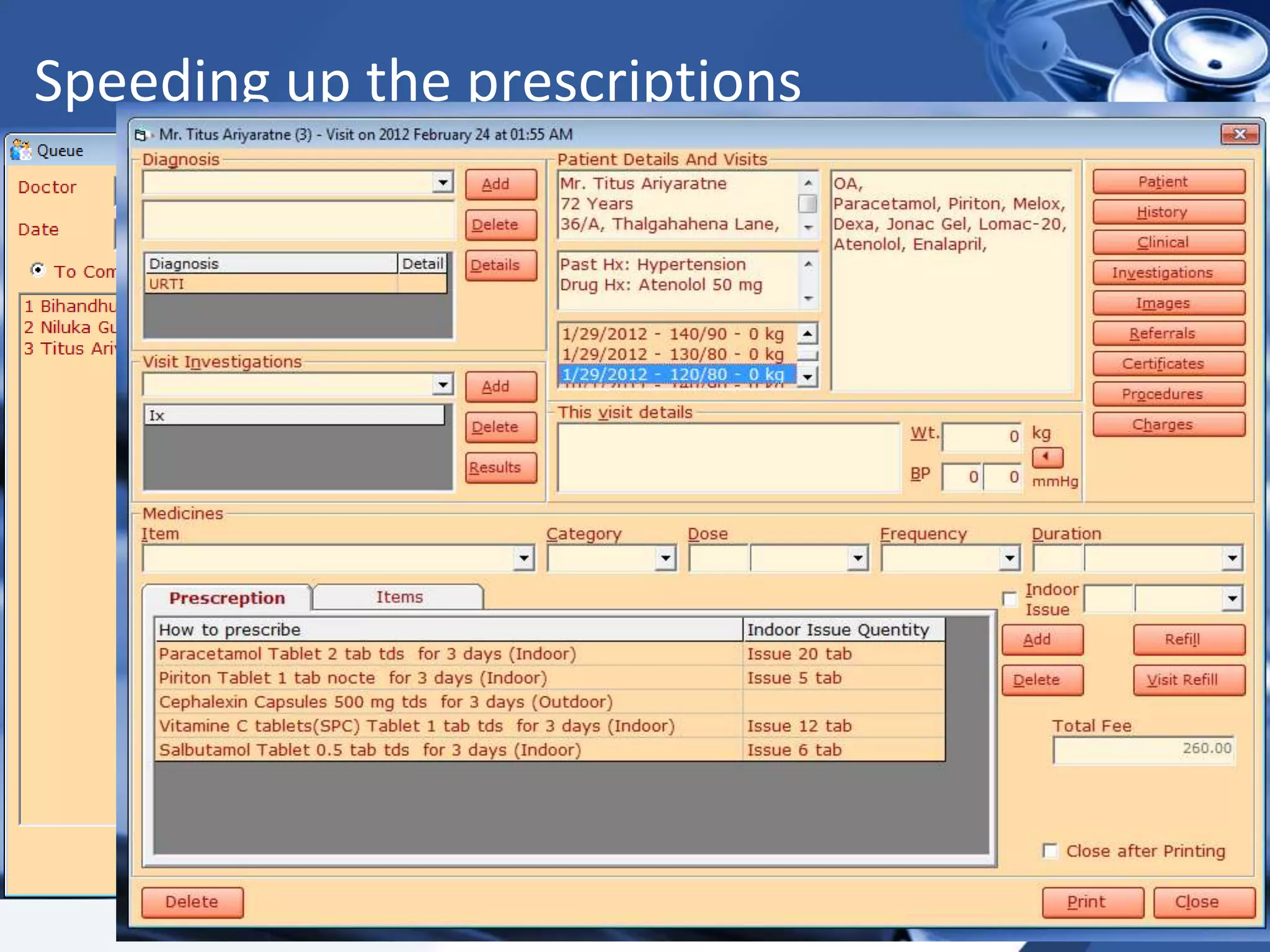Click the Wt. weight input field
The image size is (1270, 952).
pyautogui.click(x=982, y=436)
